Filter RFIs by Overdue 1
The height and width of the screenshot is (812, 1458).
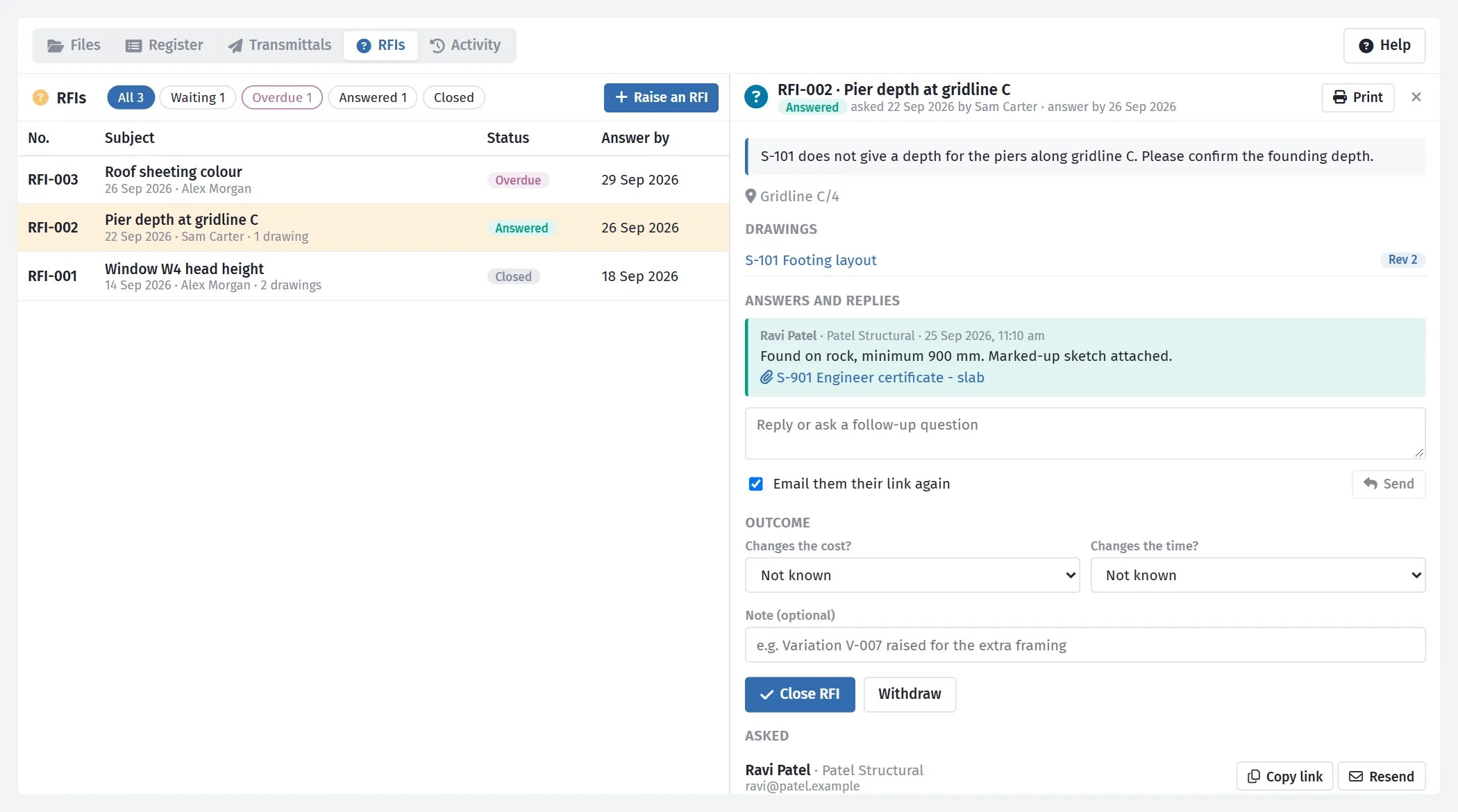[282, 97]
